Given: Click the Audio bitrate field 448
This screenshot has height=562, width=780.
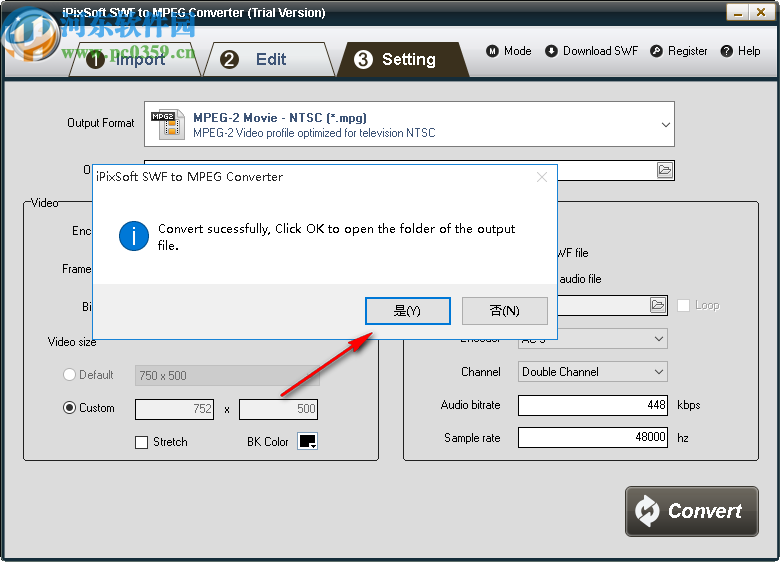Looking at the screenshot, I should click(592, 405).
